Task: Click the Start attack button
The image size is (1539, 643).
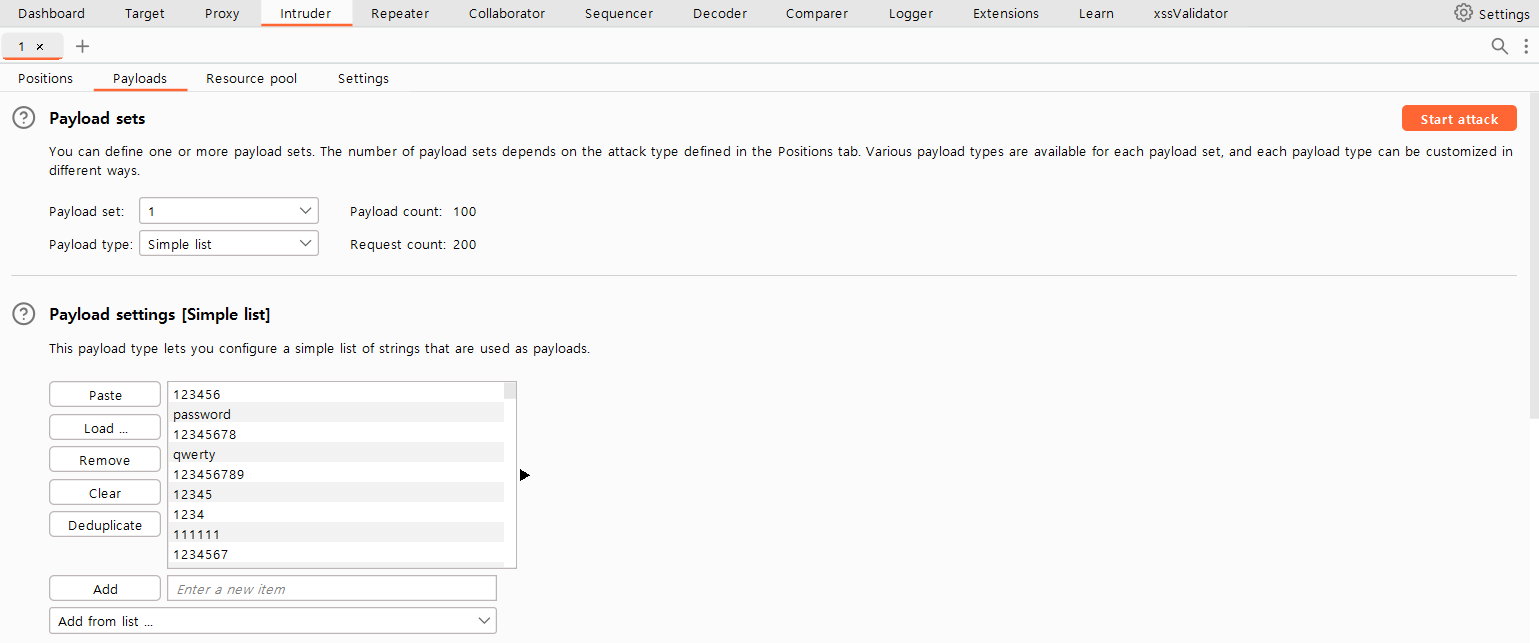Action: (x=1459, y=118)
